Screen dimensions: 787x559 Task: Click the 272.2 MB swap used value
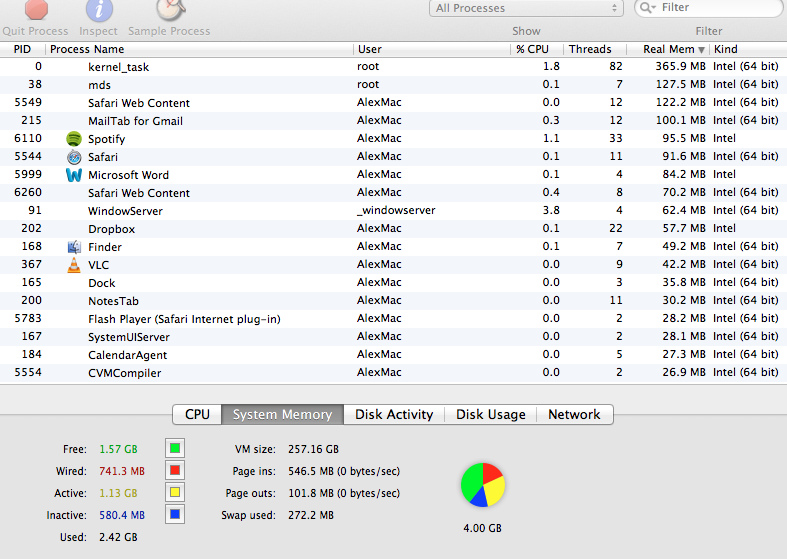[x=311, y=515]
